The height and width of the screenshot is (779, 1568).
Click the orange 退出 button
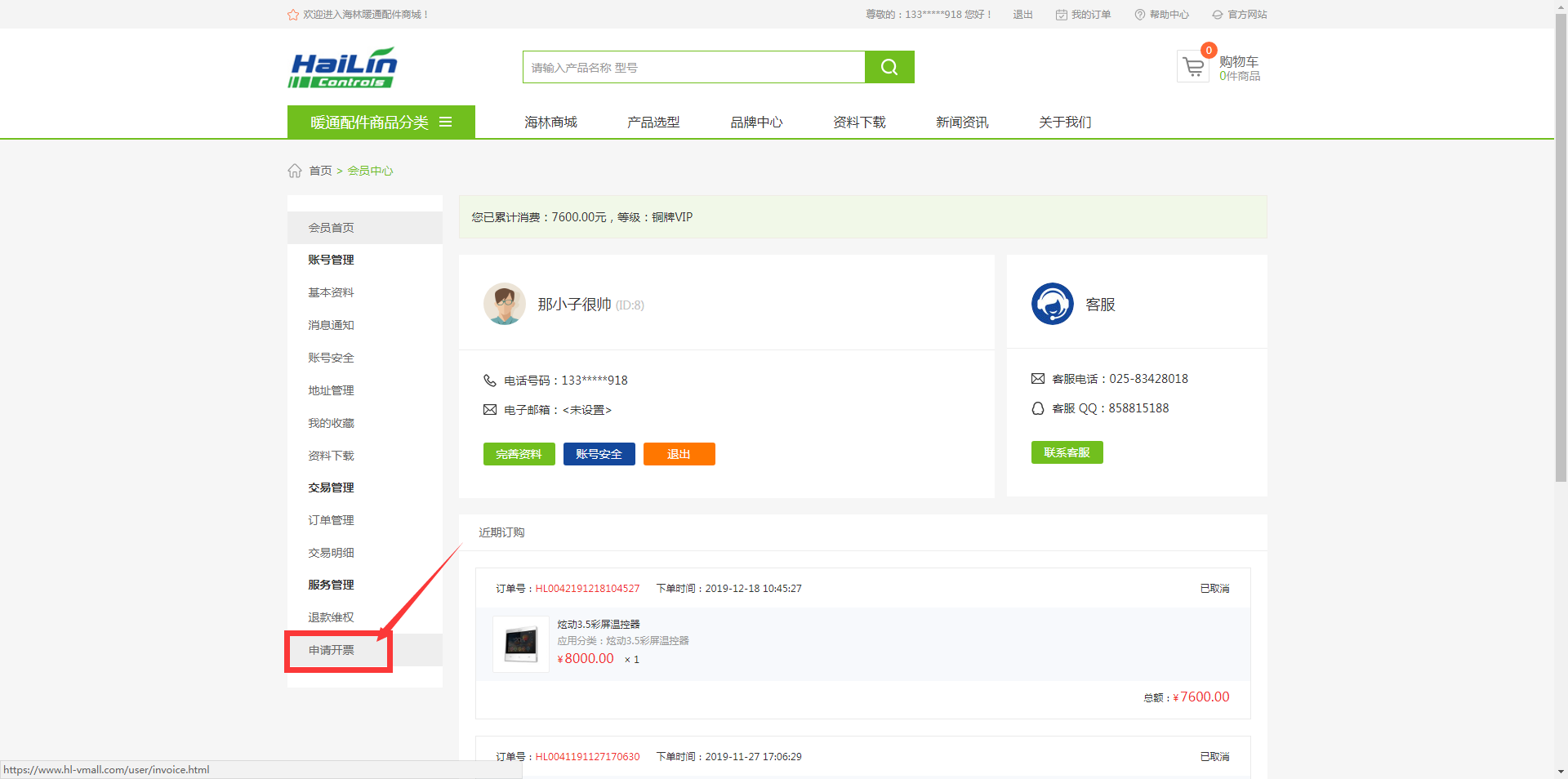click(679, 454)
